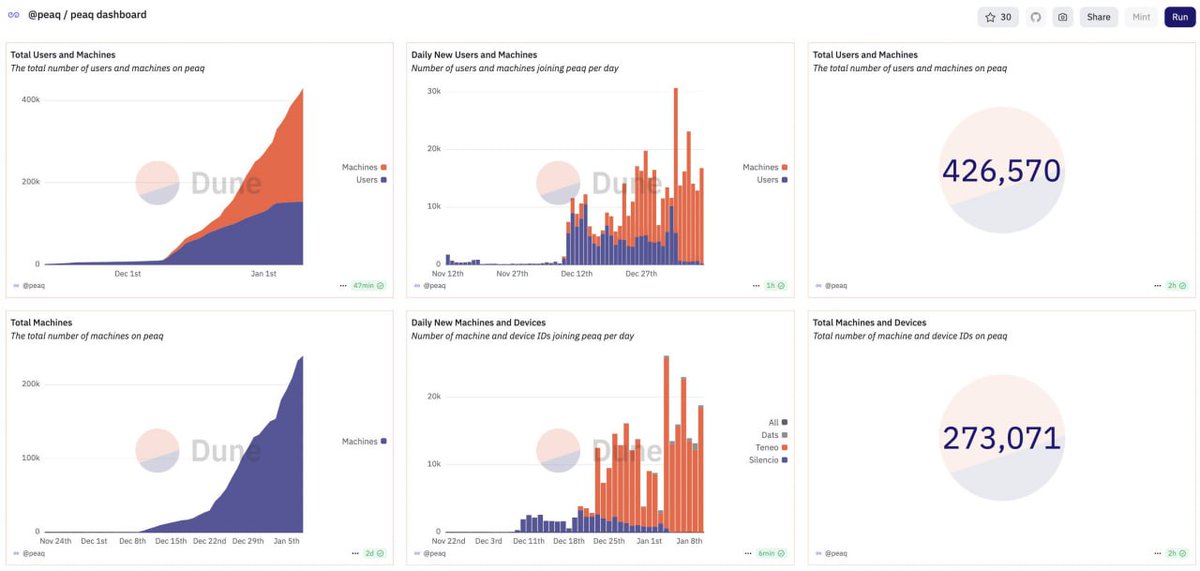The height and width of the screenshot is (571, 1200).
Task: Open the three-dot menu on Total Machines chart
Action: 356,553
